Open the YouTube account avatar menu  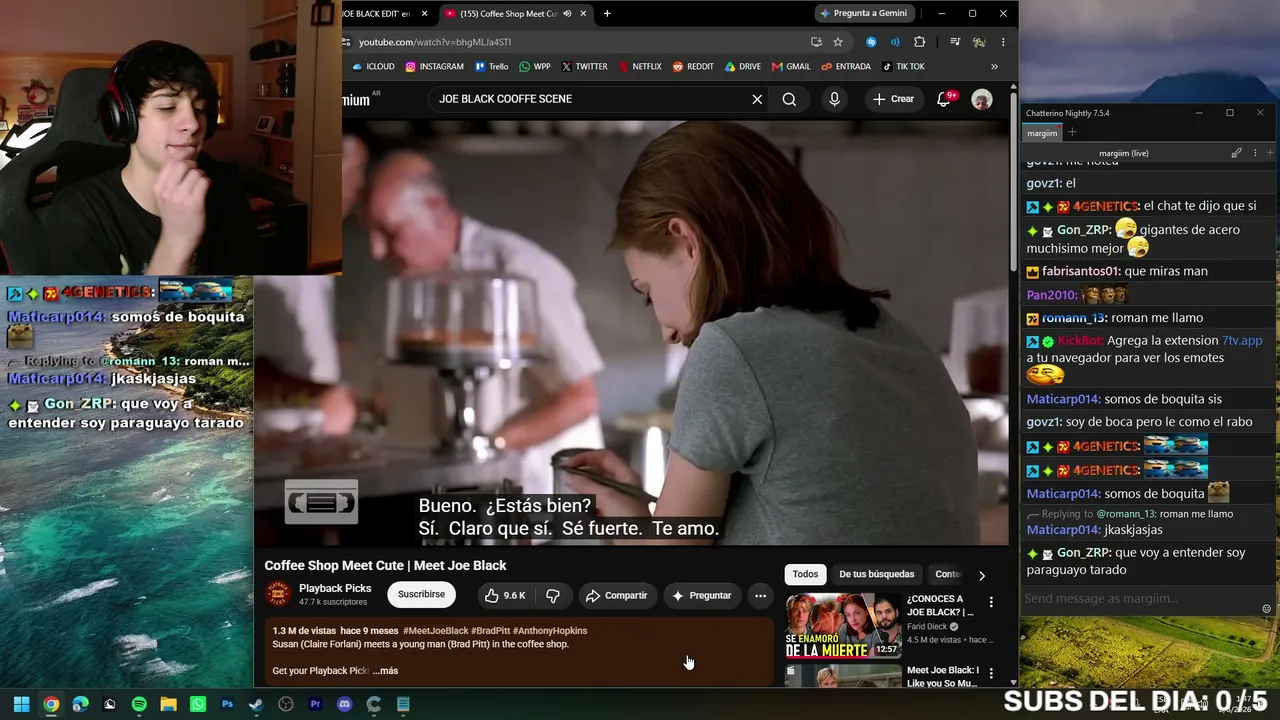coord(982,99)
